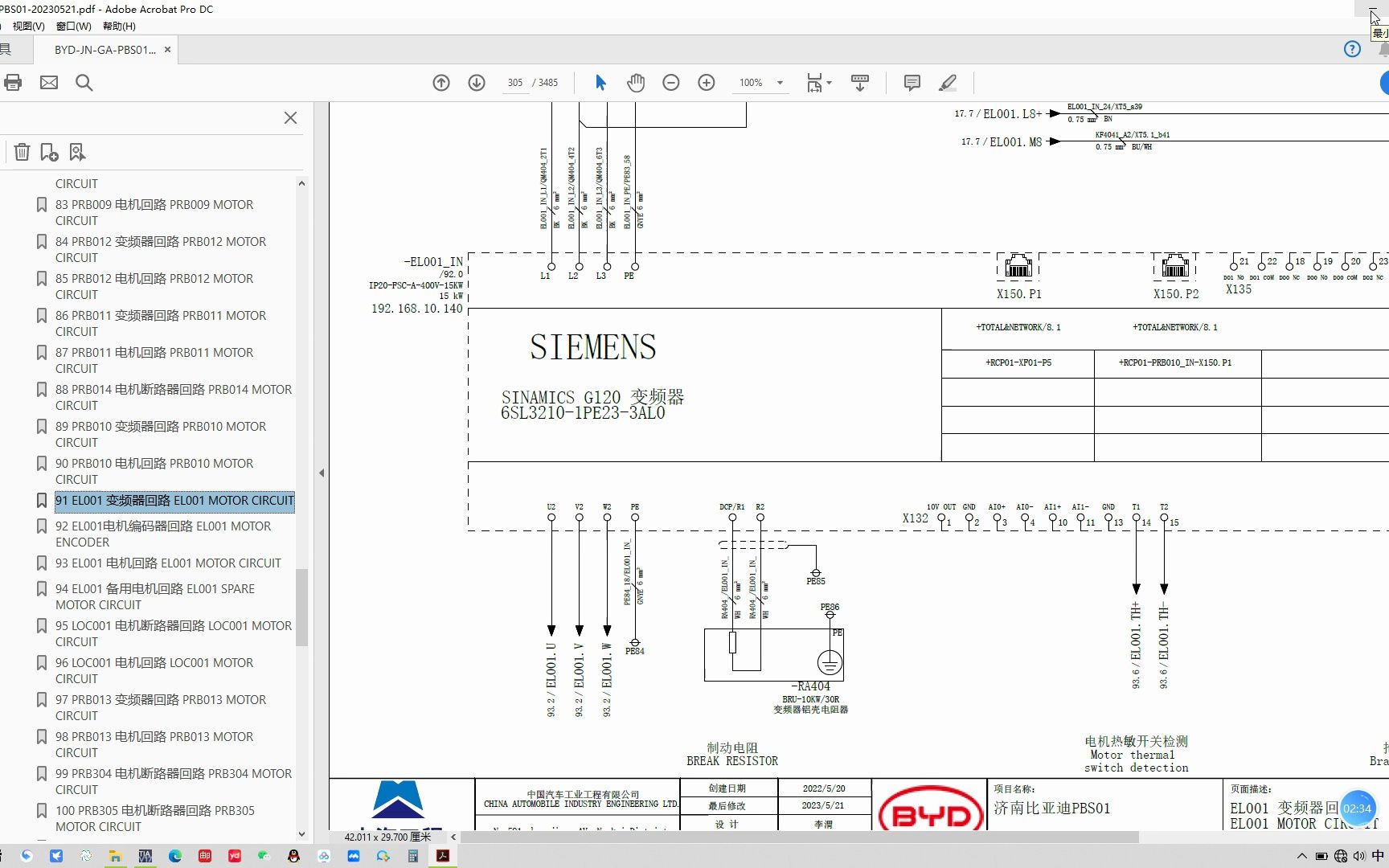Open bookmark 87 PRB011 电机回路
Screen dimensions: 1389x868
[154, 361]
